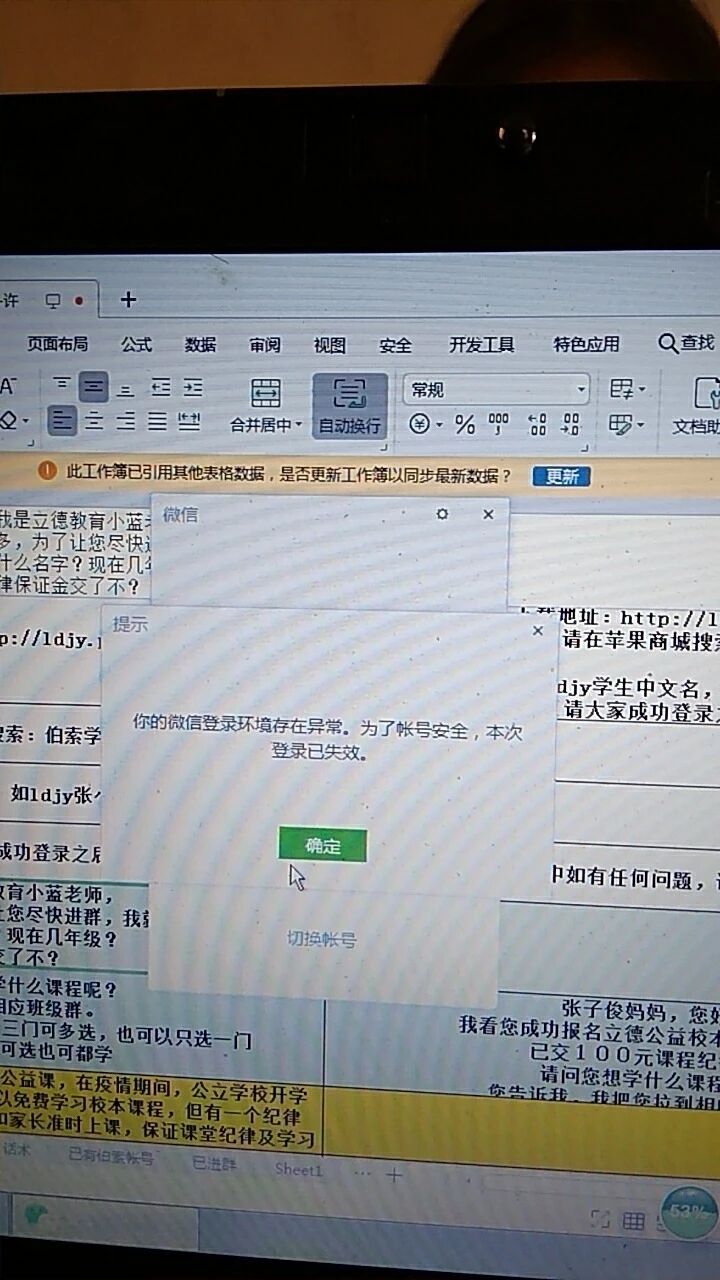Click the blue 更新 button
This screenshot has width=720, height=1280.
coord(561,476)
